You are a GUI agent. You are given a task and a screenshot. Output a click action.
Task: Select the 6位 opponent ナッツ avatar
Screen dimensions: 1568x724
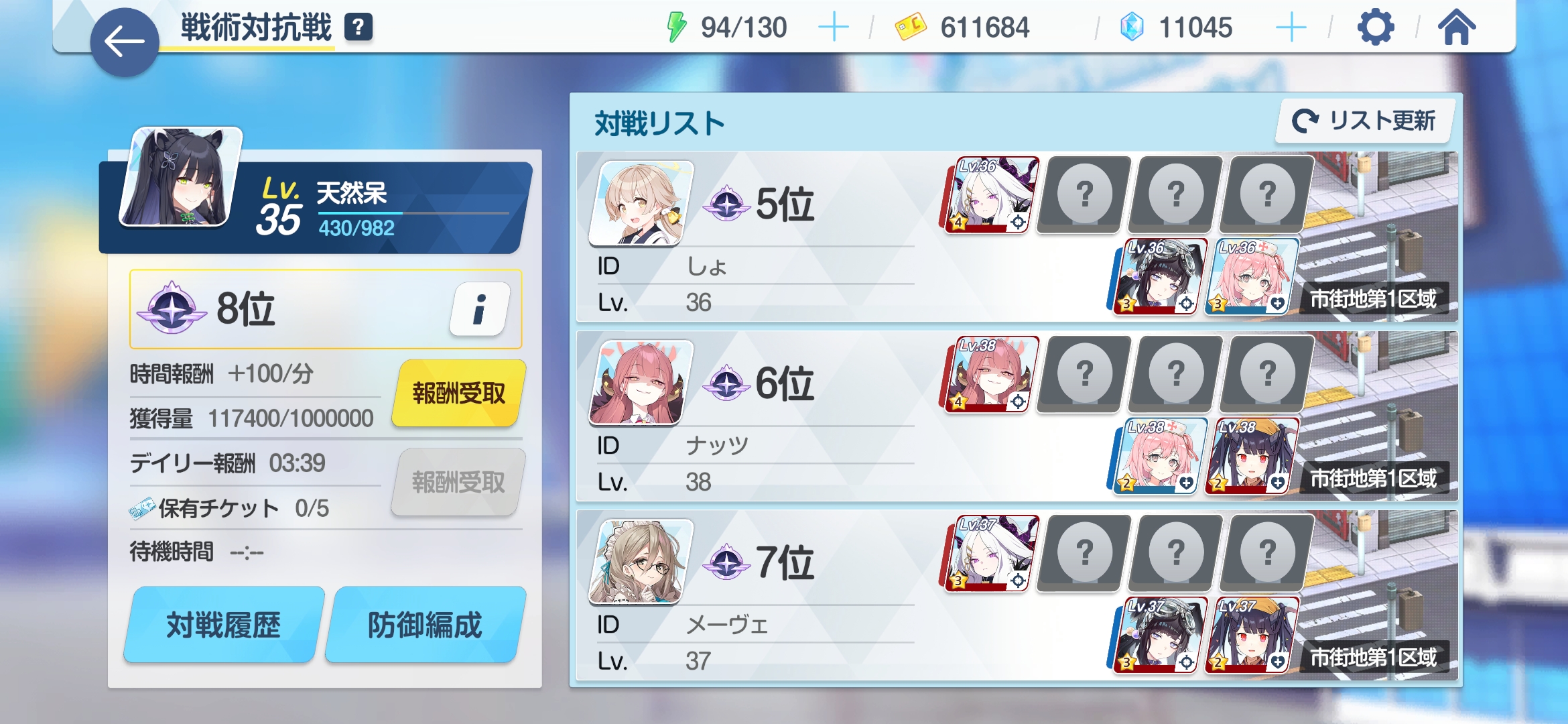(641, 382)
